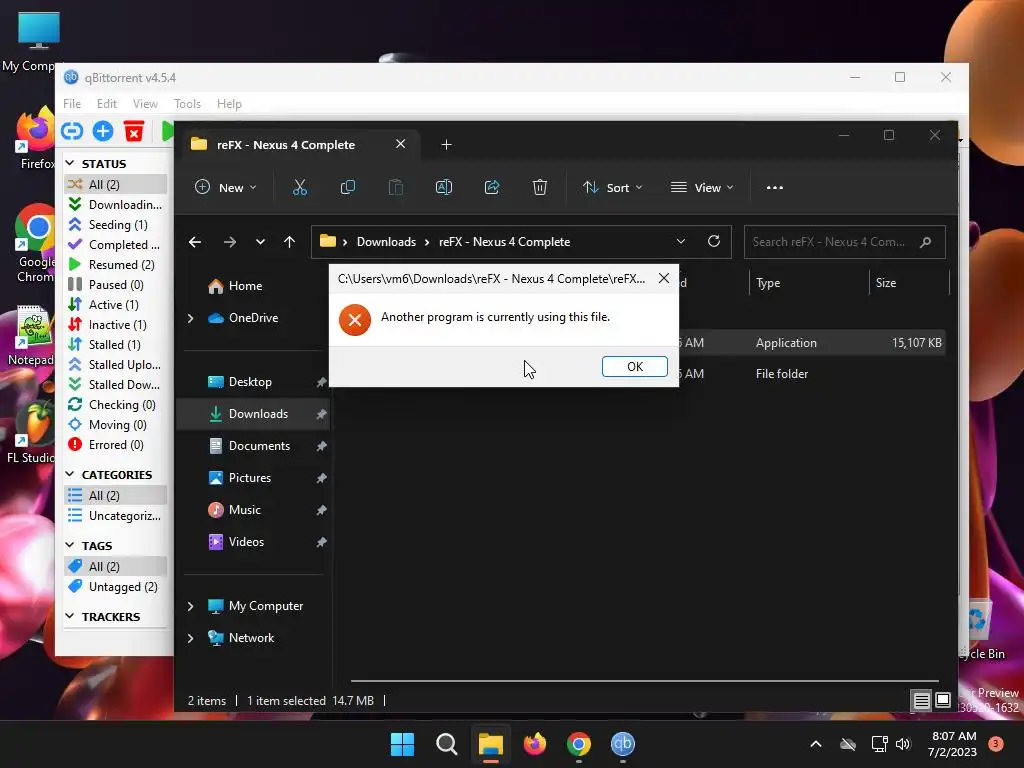The image size is (1024, 768).
Task: Open Videos in Explorer sidebar
Action: (x=246, y=542)
